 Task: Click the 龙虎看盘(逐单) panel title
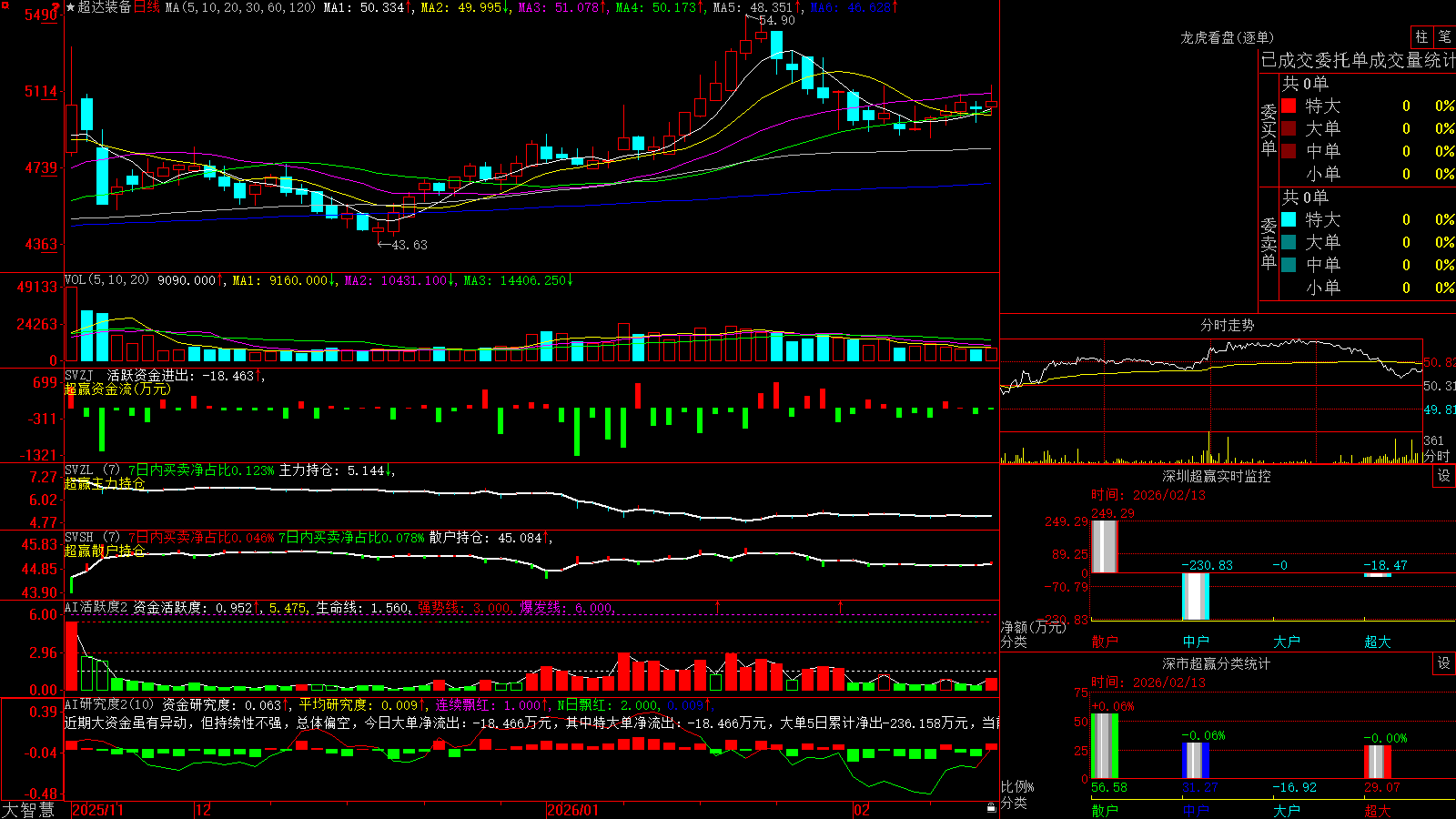click(1227, 37)
